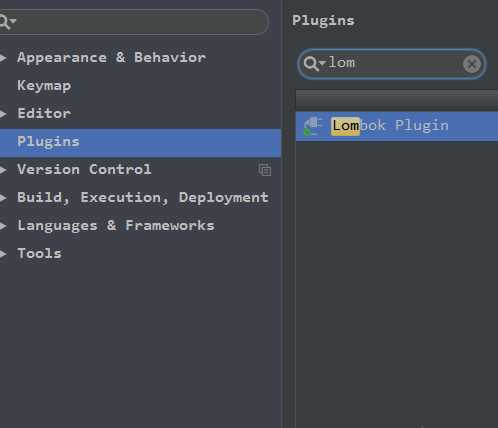Click the Lombok Plugin icon
498x428 pixels.
coord(313,126)
